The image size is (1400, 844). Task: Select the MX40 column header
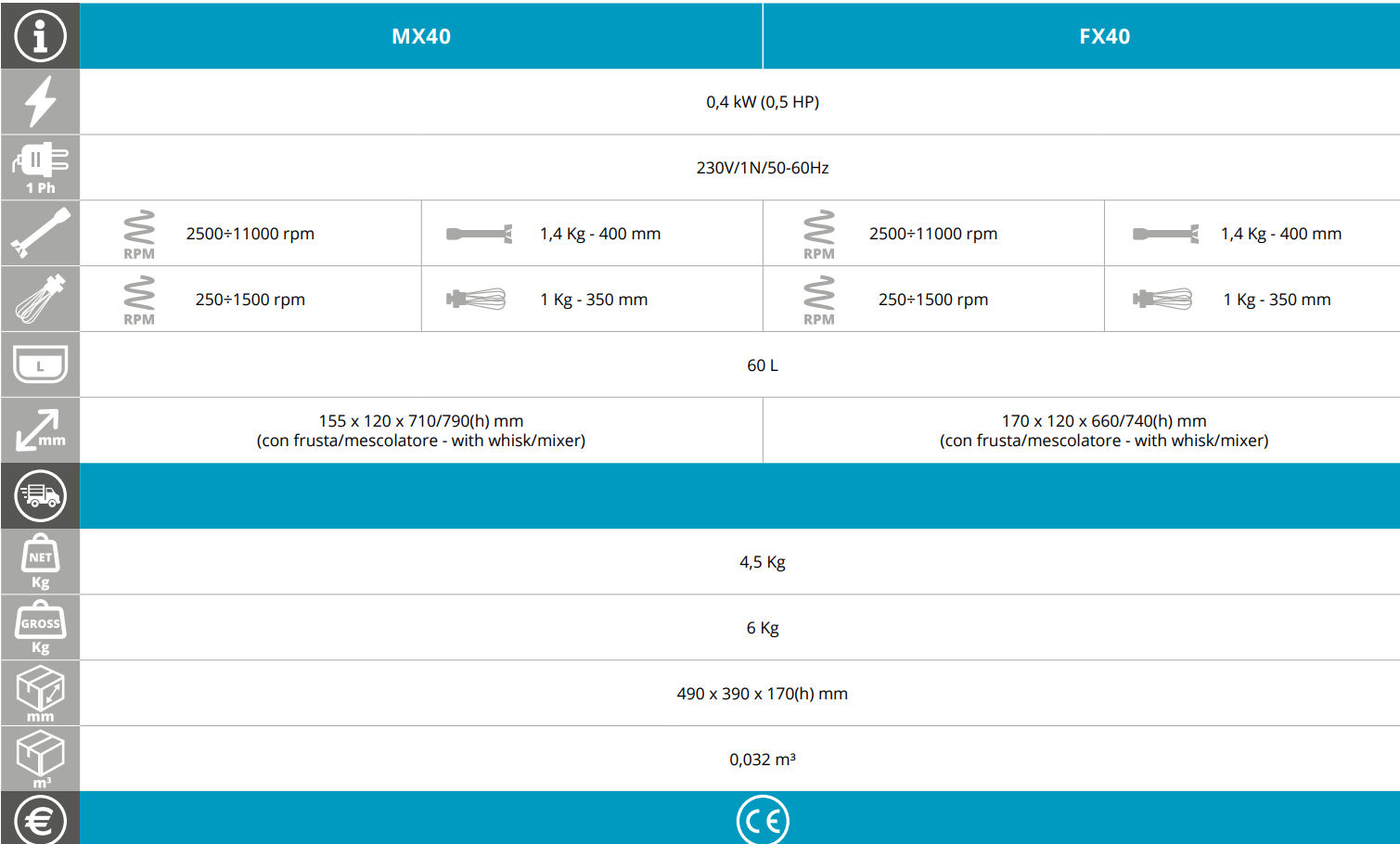point(421,36)
